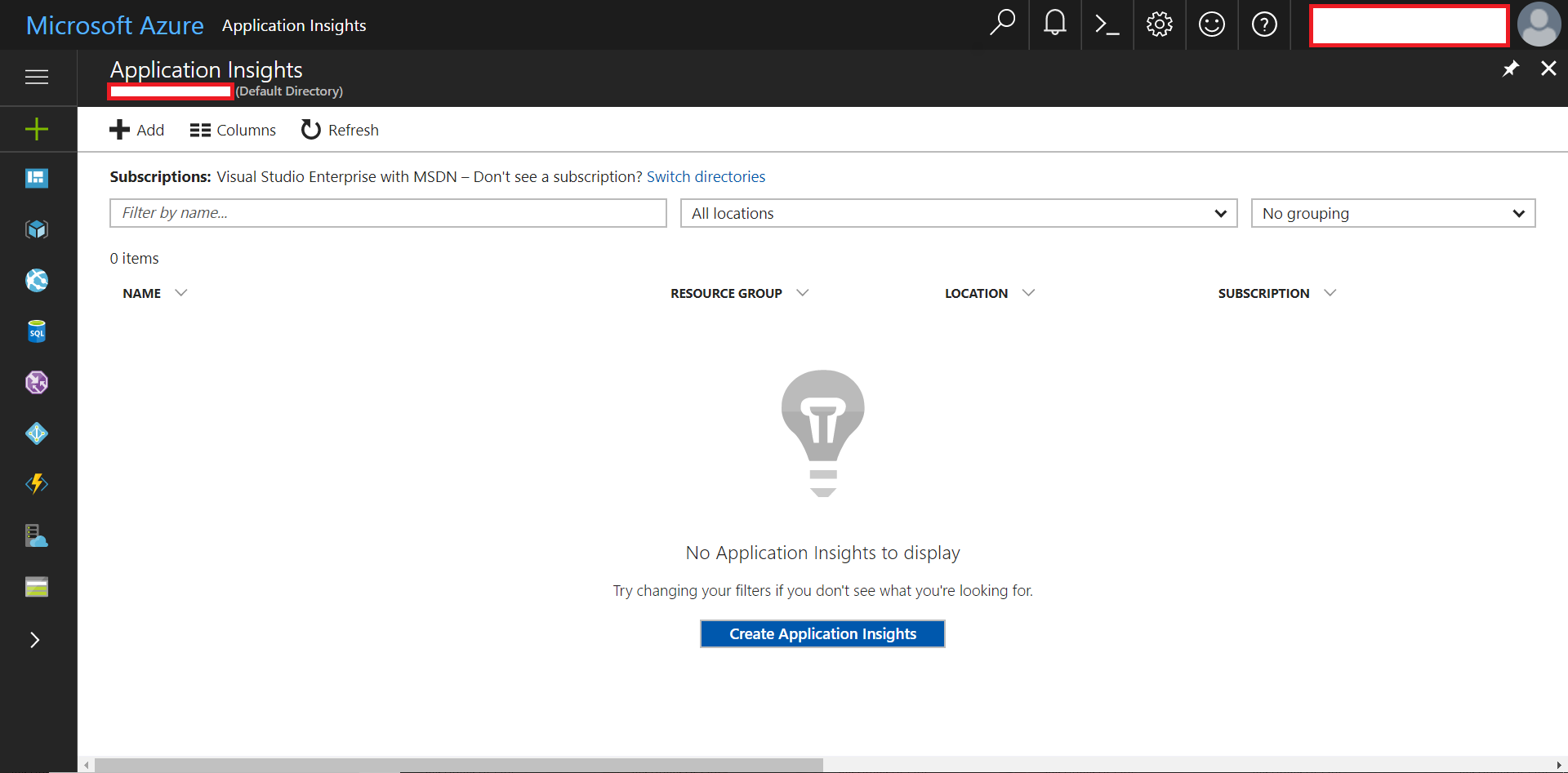1568x773 pixels.
Task: Open Dashboard icon in sidebar
Action: pyautogui.click(x=37, y=178)
